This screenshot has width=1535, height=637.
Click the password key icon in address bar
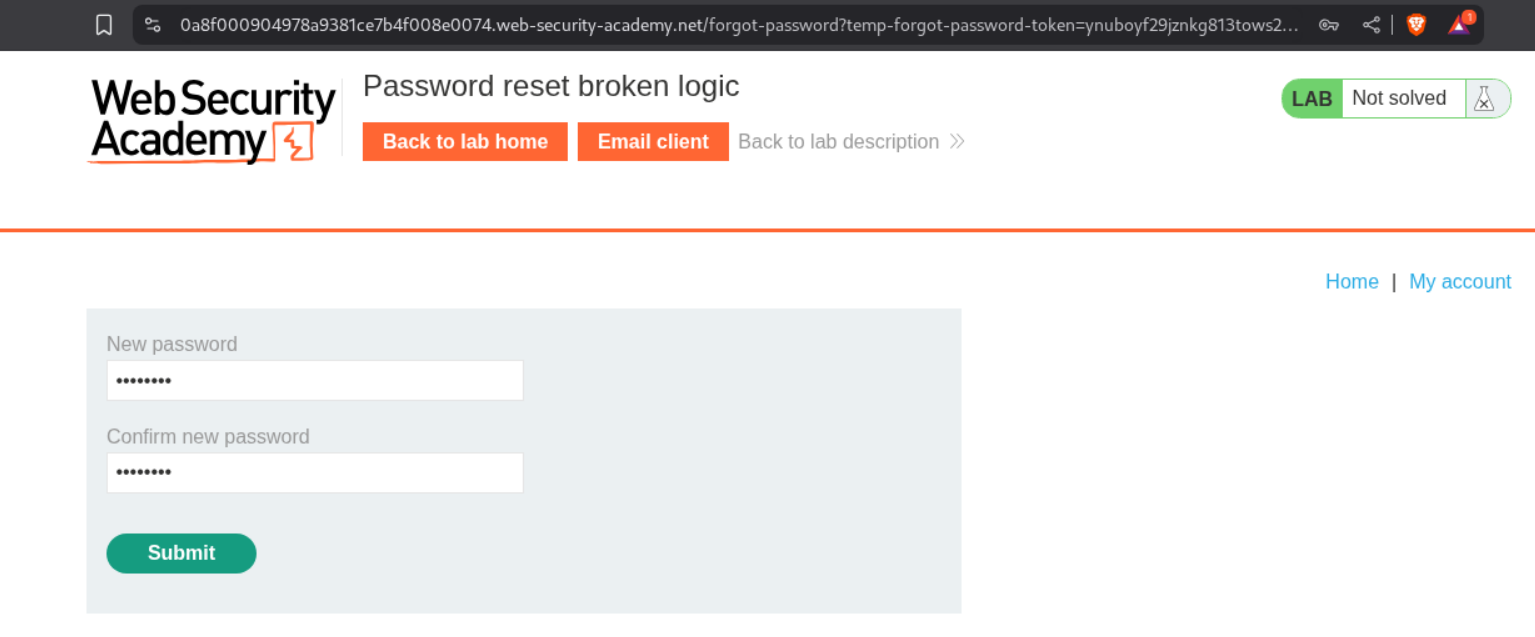[1328, 25]
